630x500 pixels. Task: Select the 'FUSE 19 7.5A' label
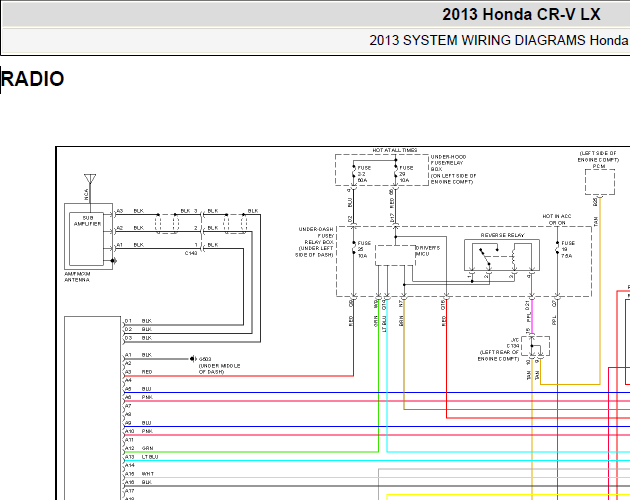point(567,249)
